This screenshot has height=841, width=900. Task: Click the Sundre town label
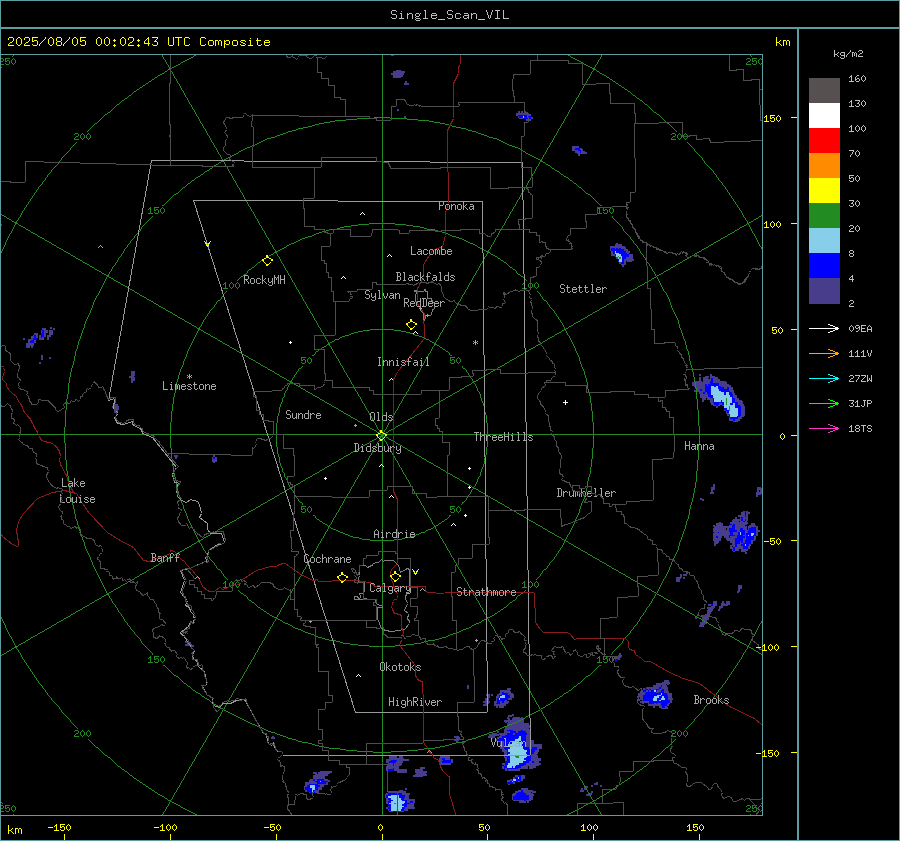tap(303, 415)
